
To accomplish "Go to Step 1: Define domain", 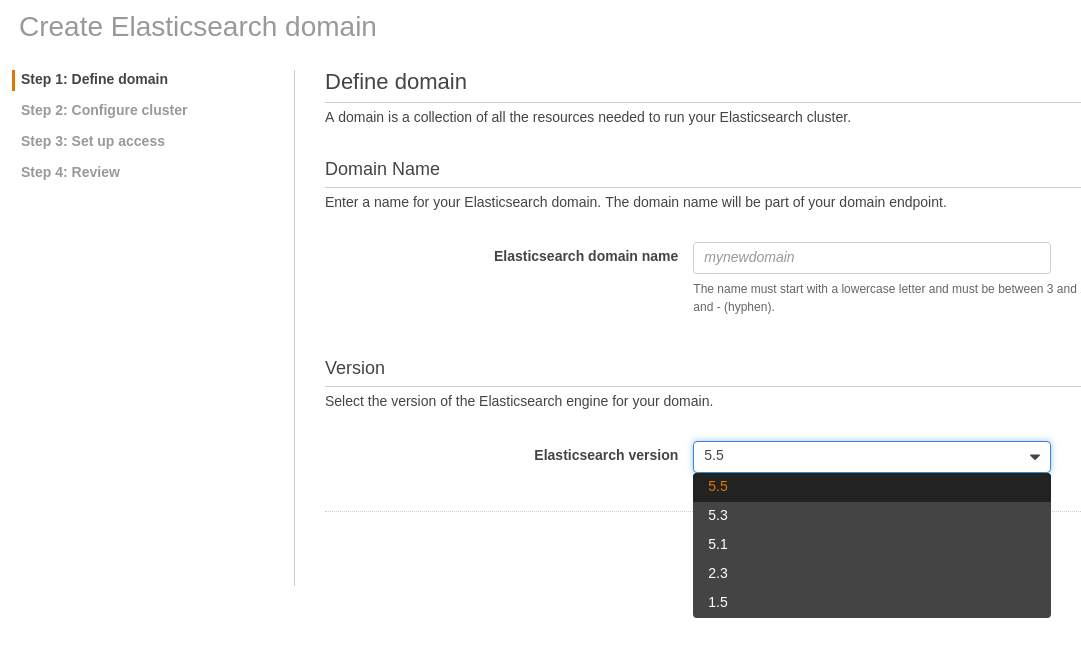I will point(94,79).
